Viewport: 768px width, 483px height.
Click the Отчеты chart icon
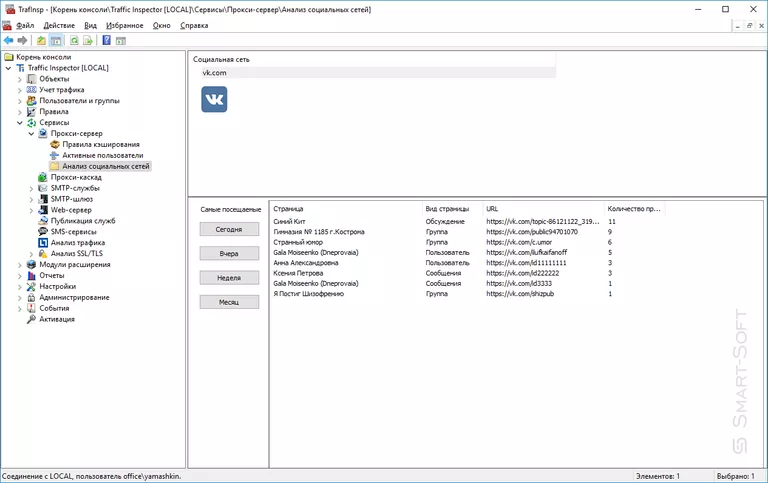coord(31,275)
